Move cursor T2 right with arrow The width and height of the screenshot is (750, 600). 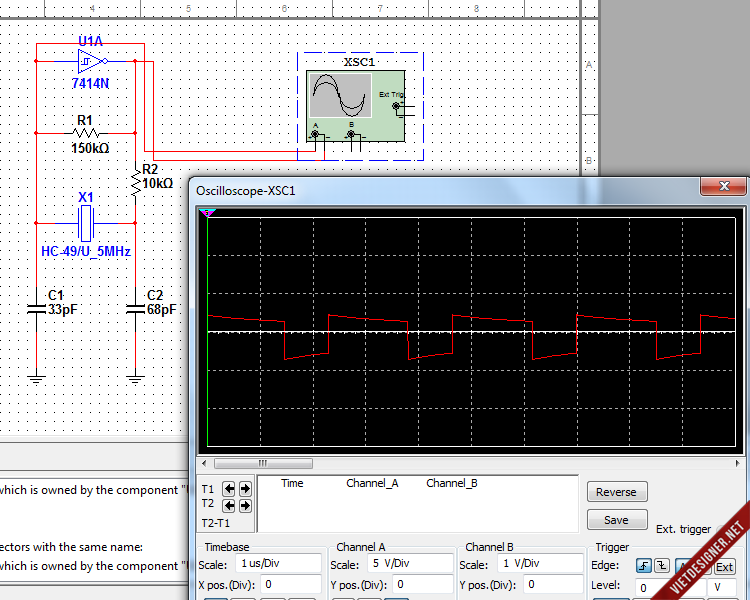(x=245, y=505)
